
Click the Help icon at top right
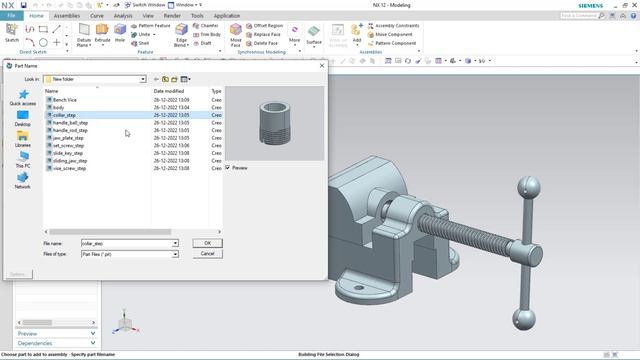(x=633, y=16)
